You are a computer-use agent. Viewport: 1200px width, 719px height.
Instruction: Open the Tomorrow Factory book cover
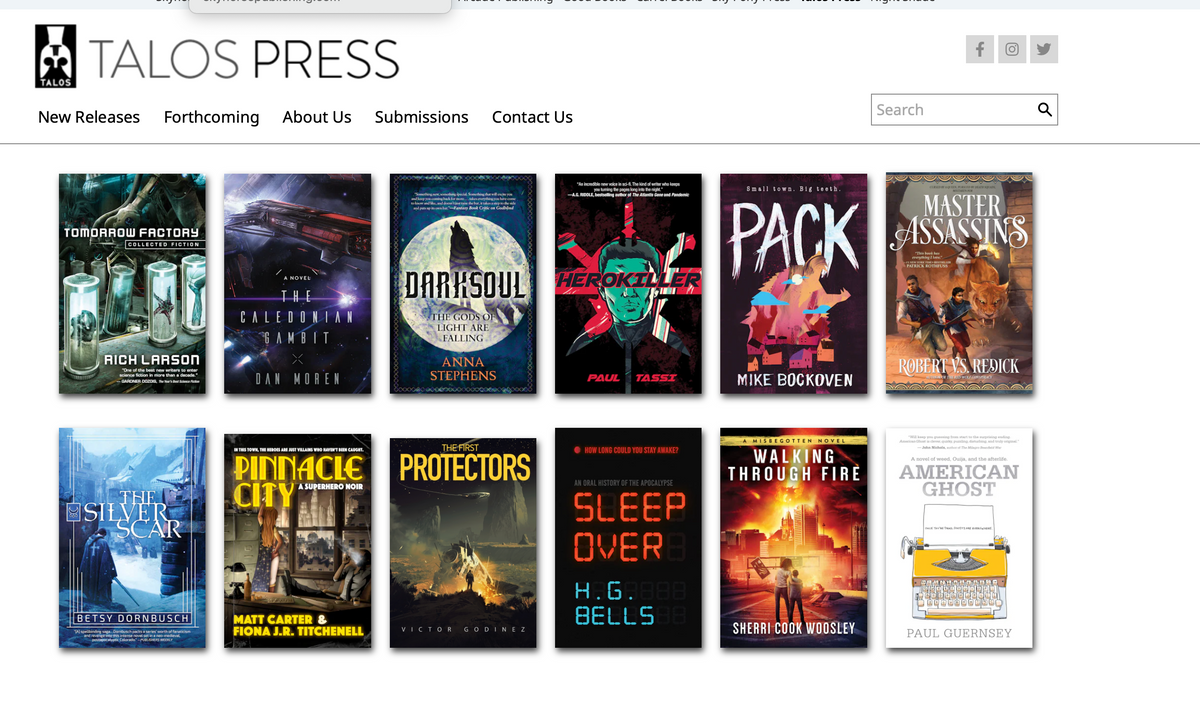tap(132, 283)
